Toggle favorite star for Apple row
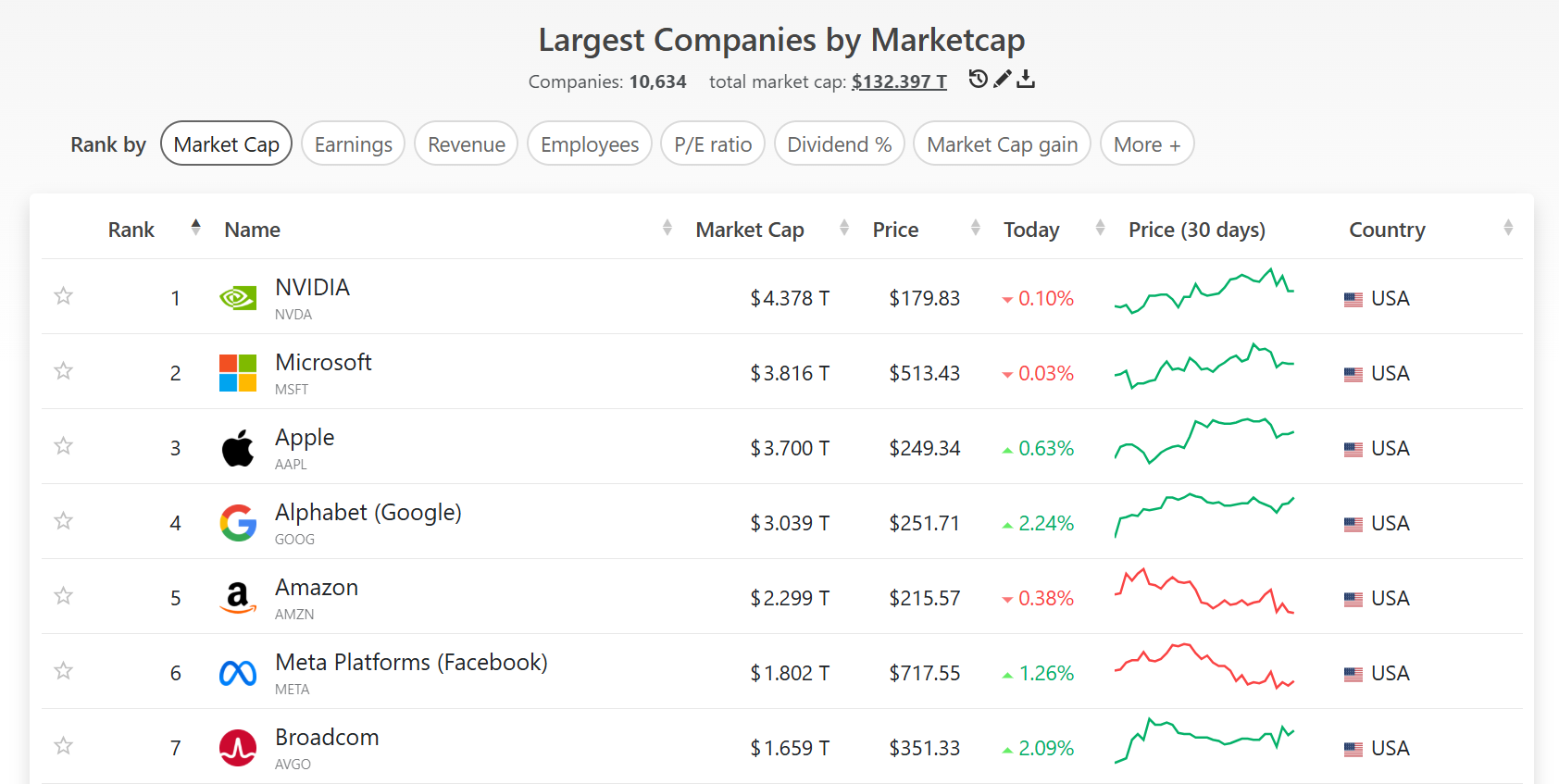Screen dimensions: 1559x784 coord(63,446)
